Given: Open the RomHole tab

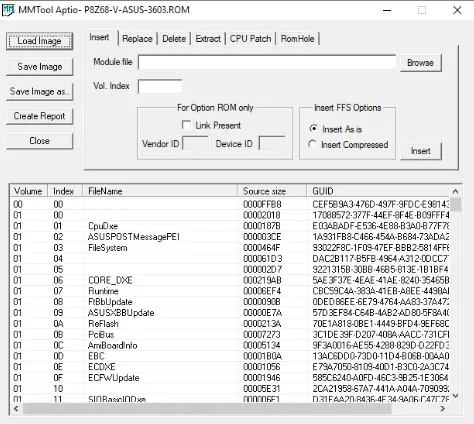Looking at the screenshot, I should pos(297,39).
